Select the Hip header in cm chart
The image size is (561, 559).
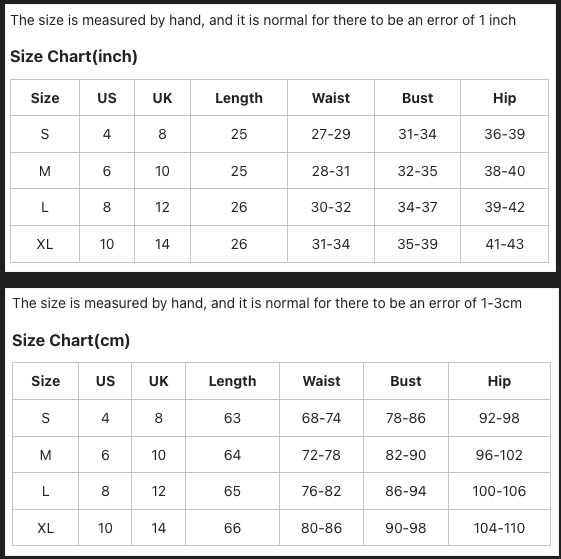tap(499, 381)
